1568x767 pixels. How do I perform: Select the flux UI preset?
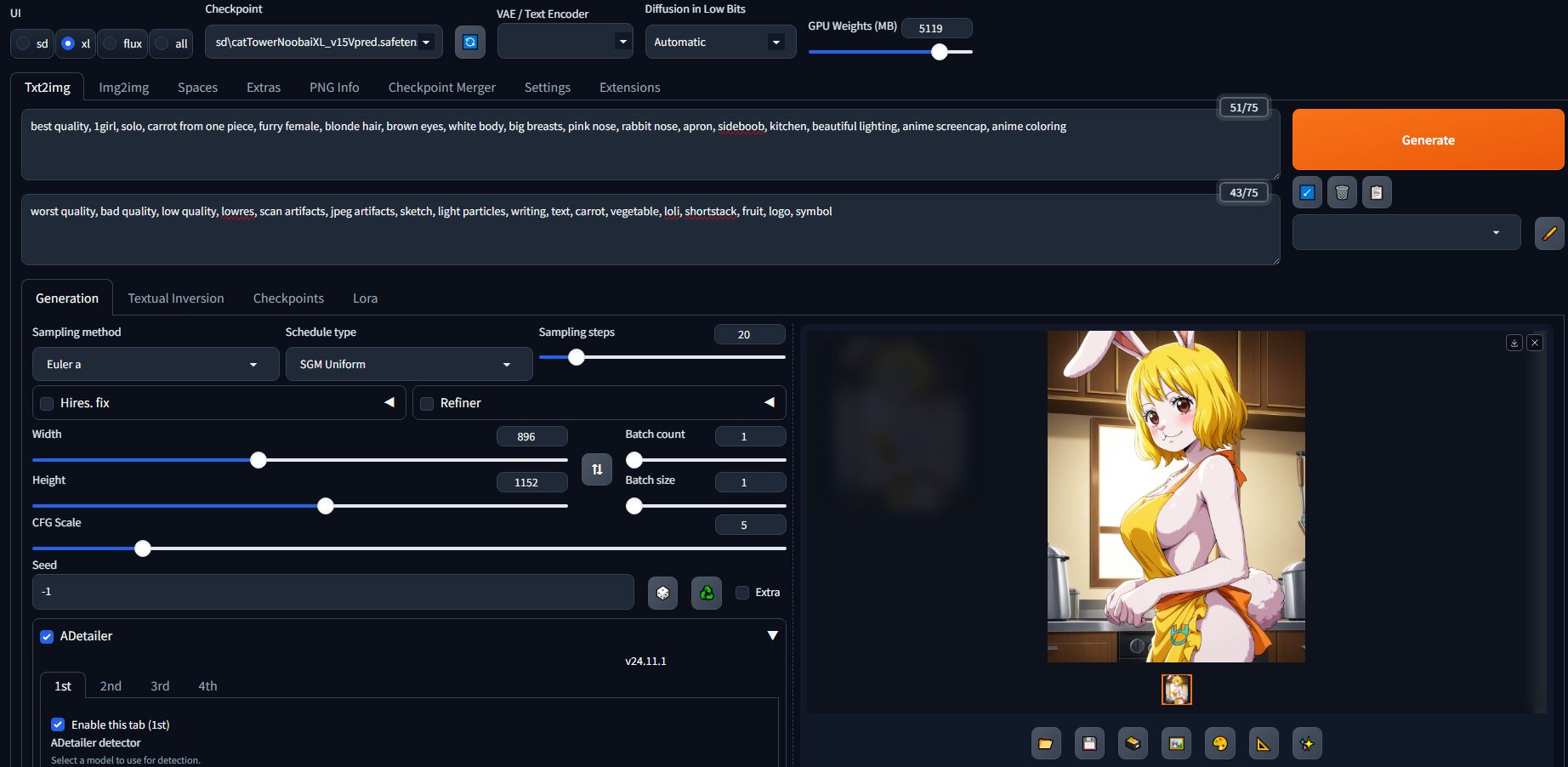coord(122,43)
